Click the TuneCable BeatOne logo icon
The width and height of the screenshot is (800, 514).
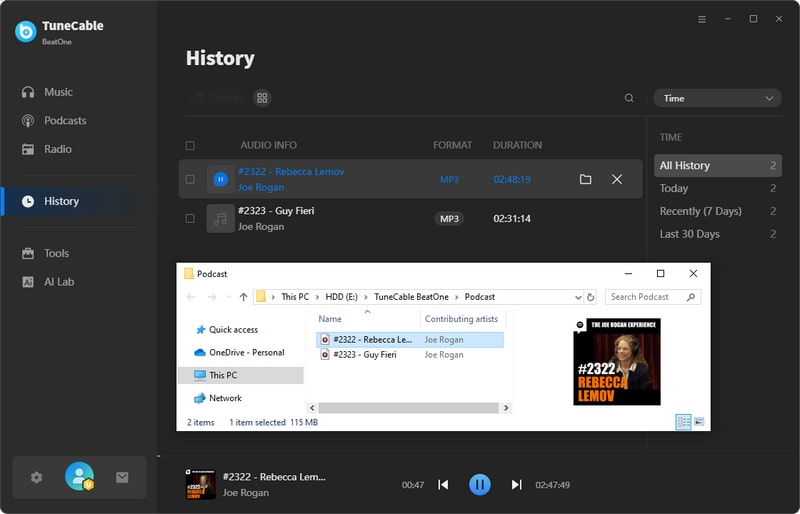(x=26, y=32)
